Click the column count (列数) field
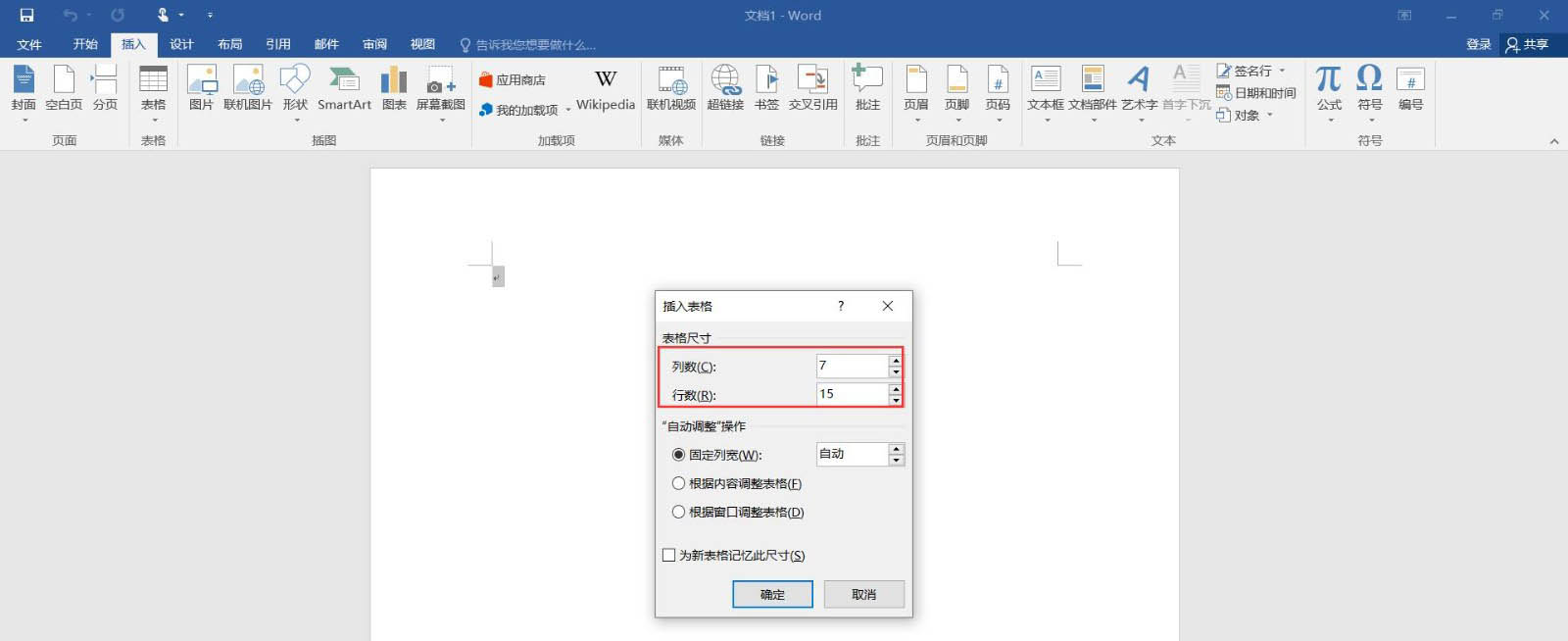Screen dimensions: 1568x641 (x=852, y=366)
